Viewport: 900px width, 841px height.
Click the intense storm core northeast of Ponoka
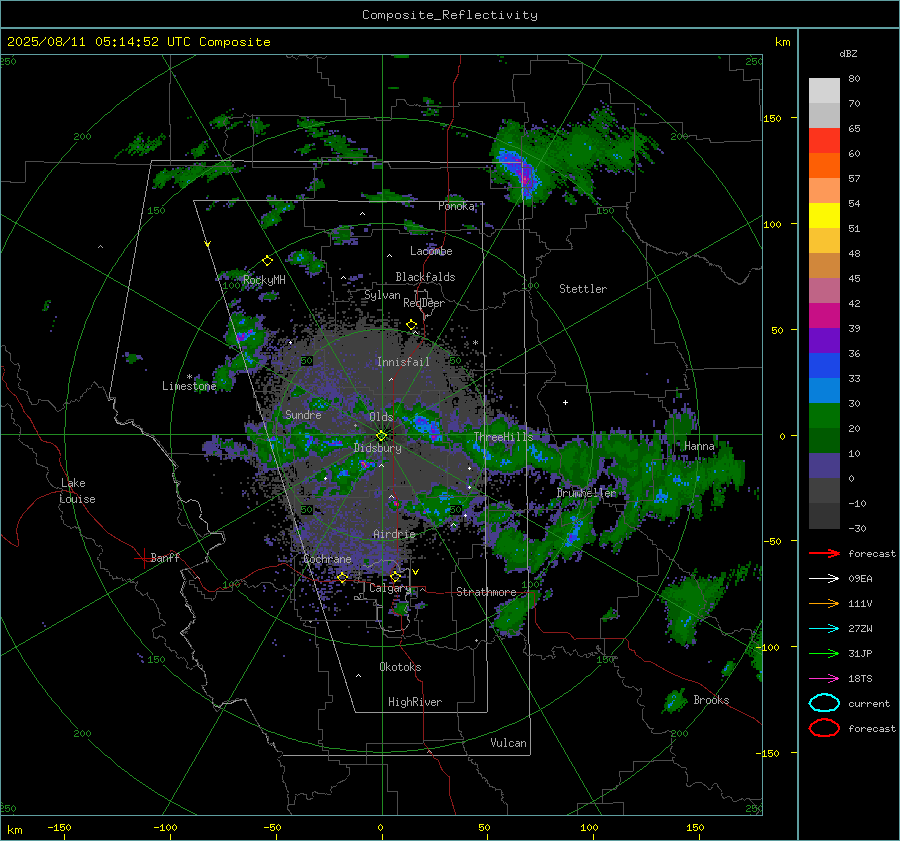pyautogui.click(x=523, y=175)
